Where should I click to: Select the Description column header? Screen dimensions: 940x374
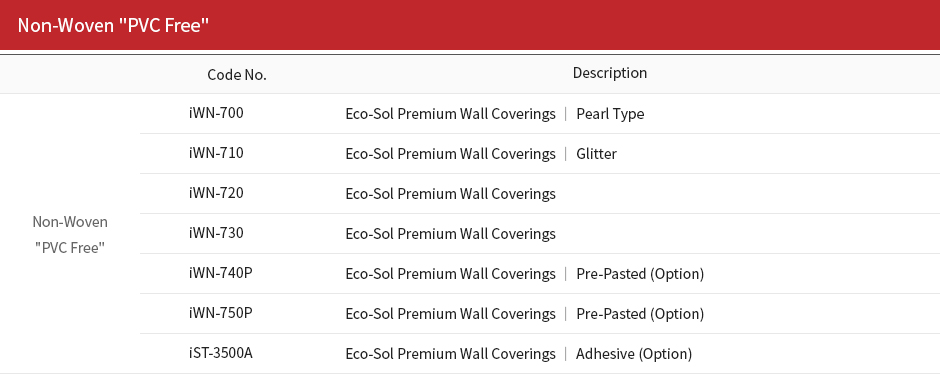[x=610, y=73]
